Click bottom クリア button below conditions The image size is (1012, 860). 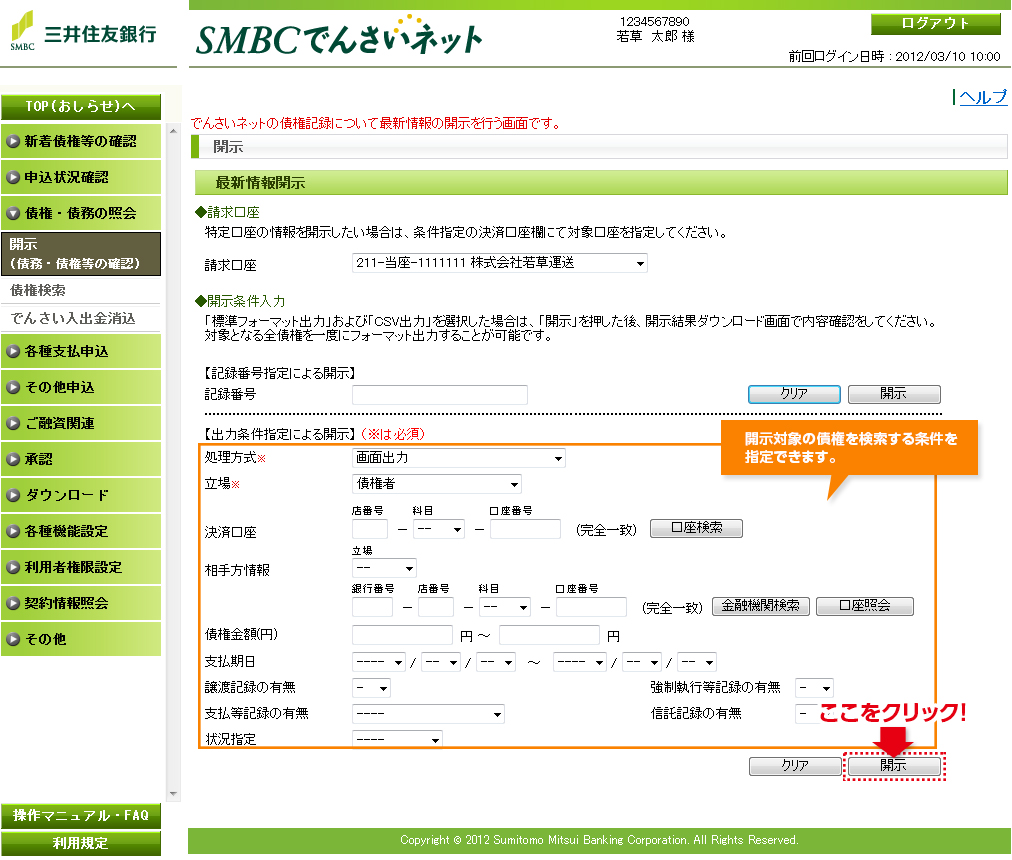(x=795, y=766)
